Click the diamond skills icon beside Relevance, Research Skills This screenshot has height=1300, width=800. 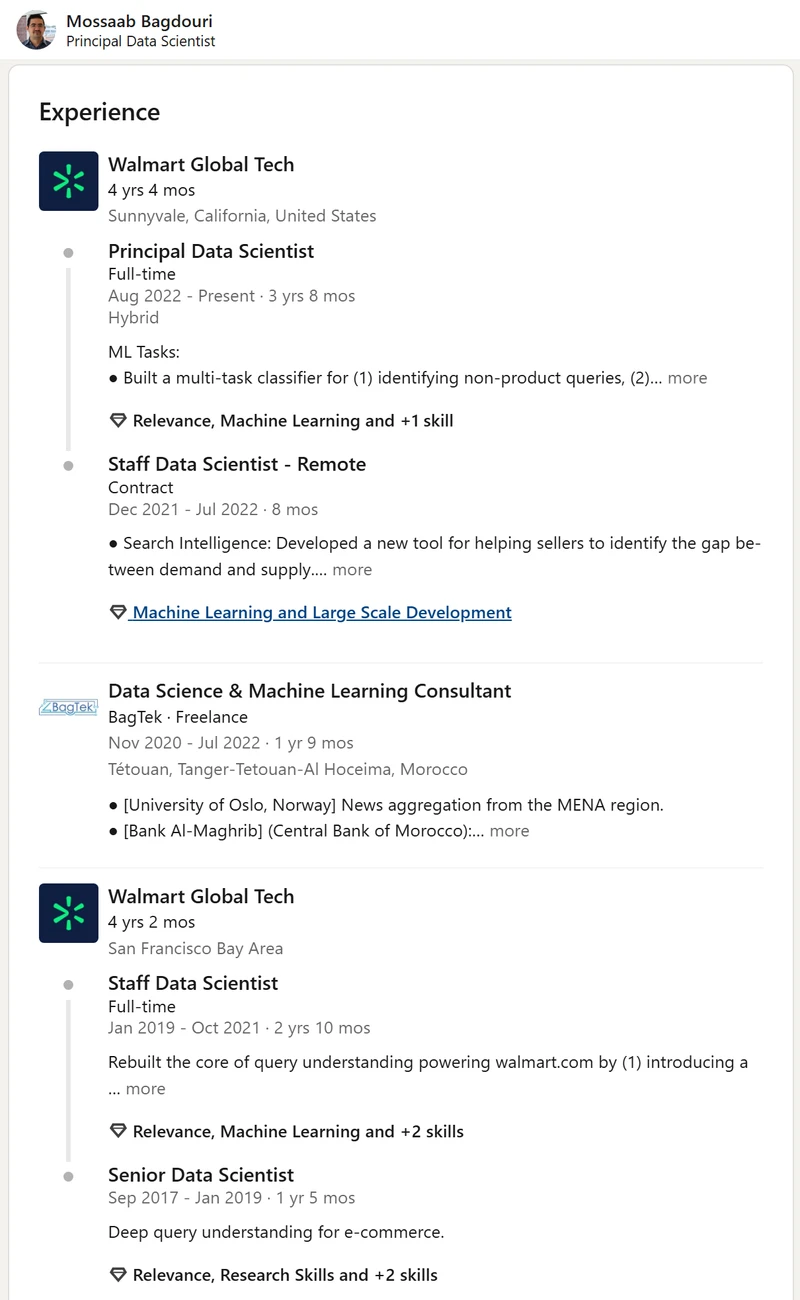(118, 1275)
